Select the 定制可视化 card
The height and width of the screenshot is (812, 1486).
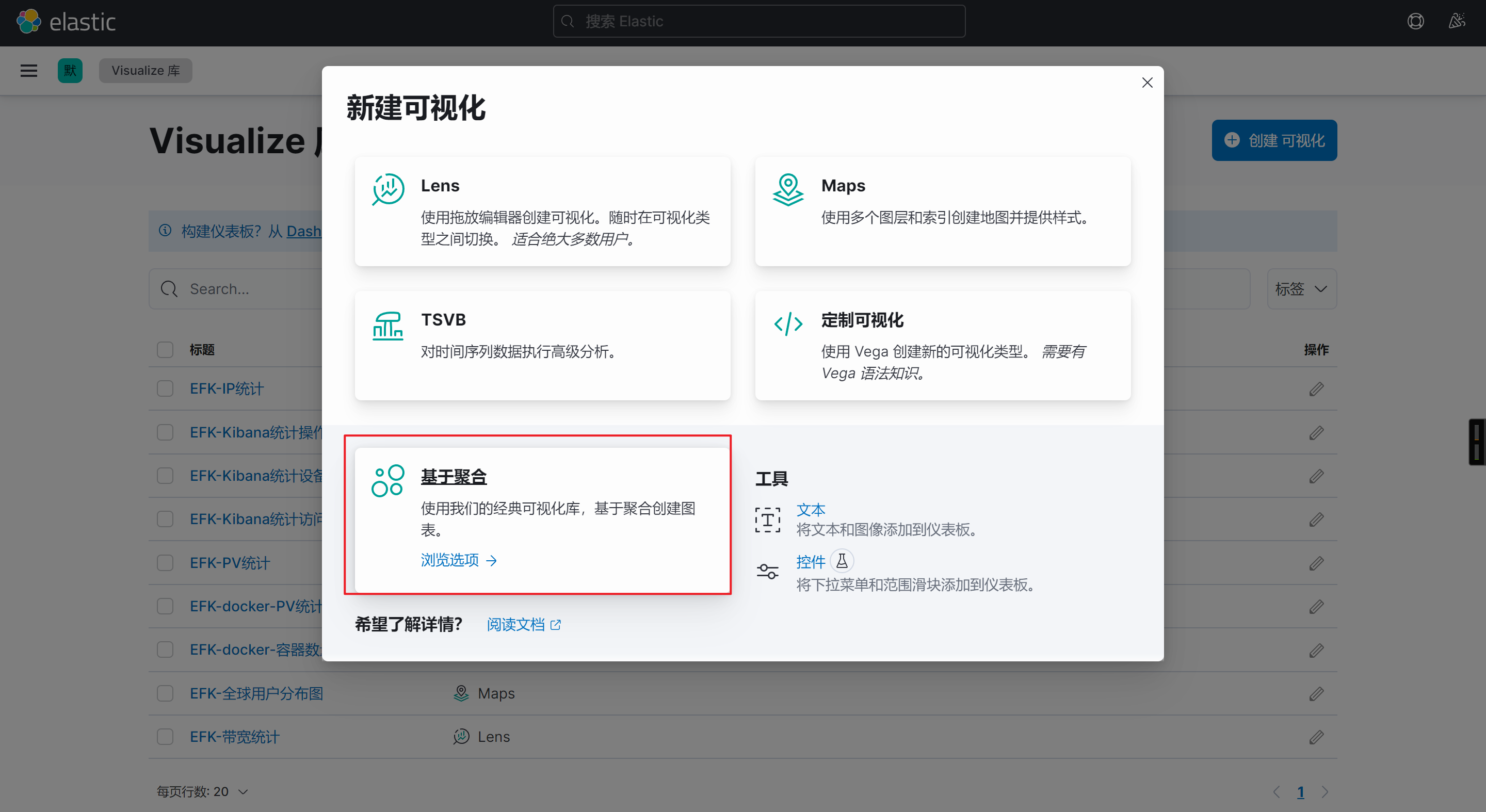[943, 346]
